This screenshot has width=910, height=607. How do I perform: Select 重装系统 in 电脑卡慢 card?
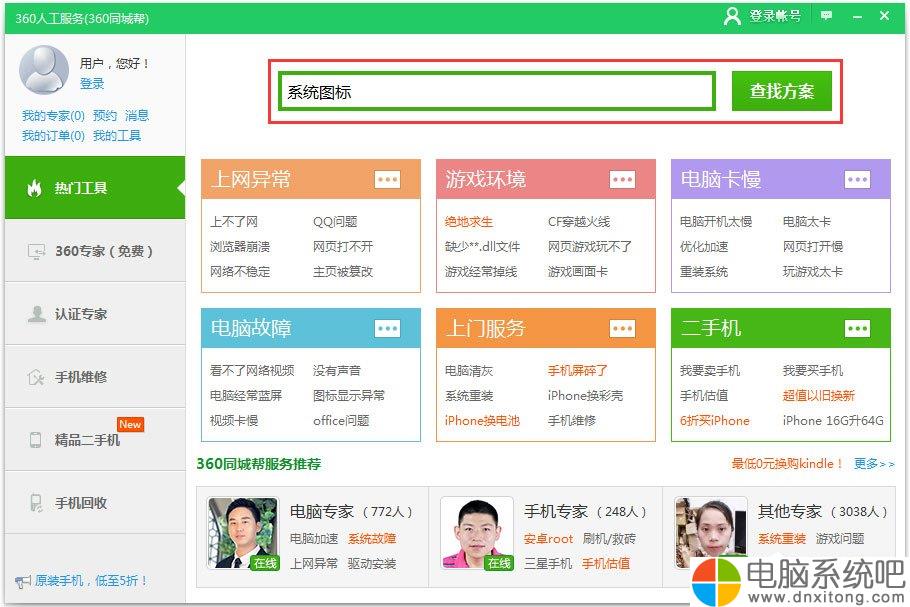coord(703,272)
